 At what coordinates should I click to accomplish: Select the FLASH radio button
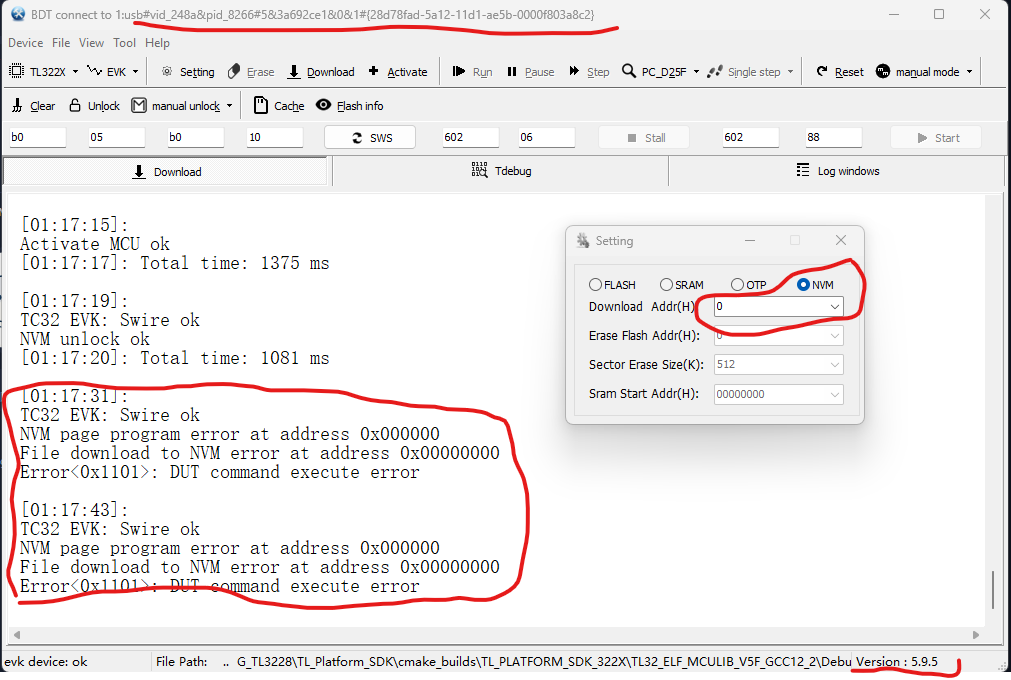tap(595, 285)
